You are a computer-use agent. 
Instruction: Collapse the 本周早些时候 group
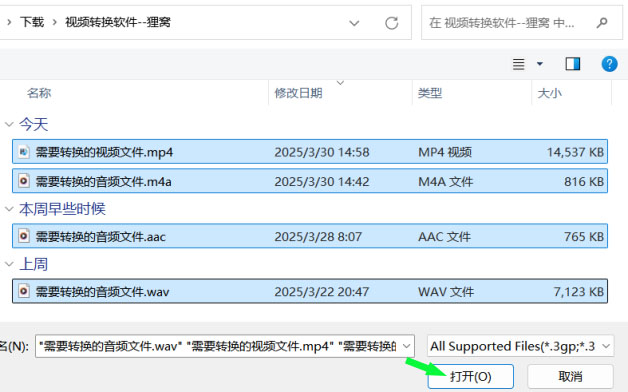[9, 209]
